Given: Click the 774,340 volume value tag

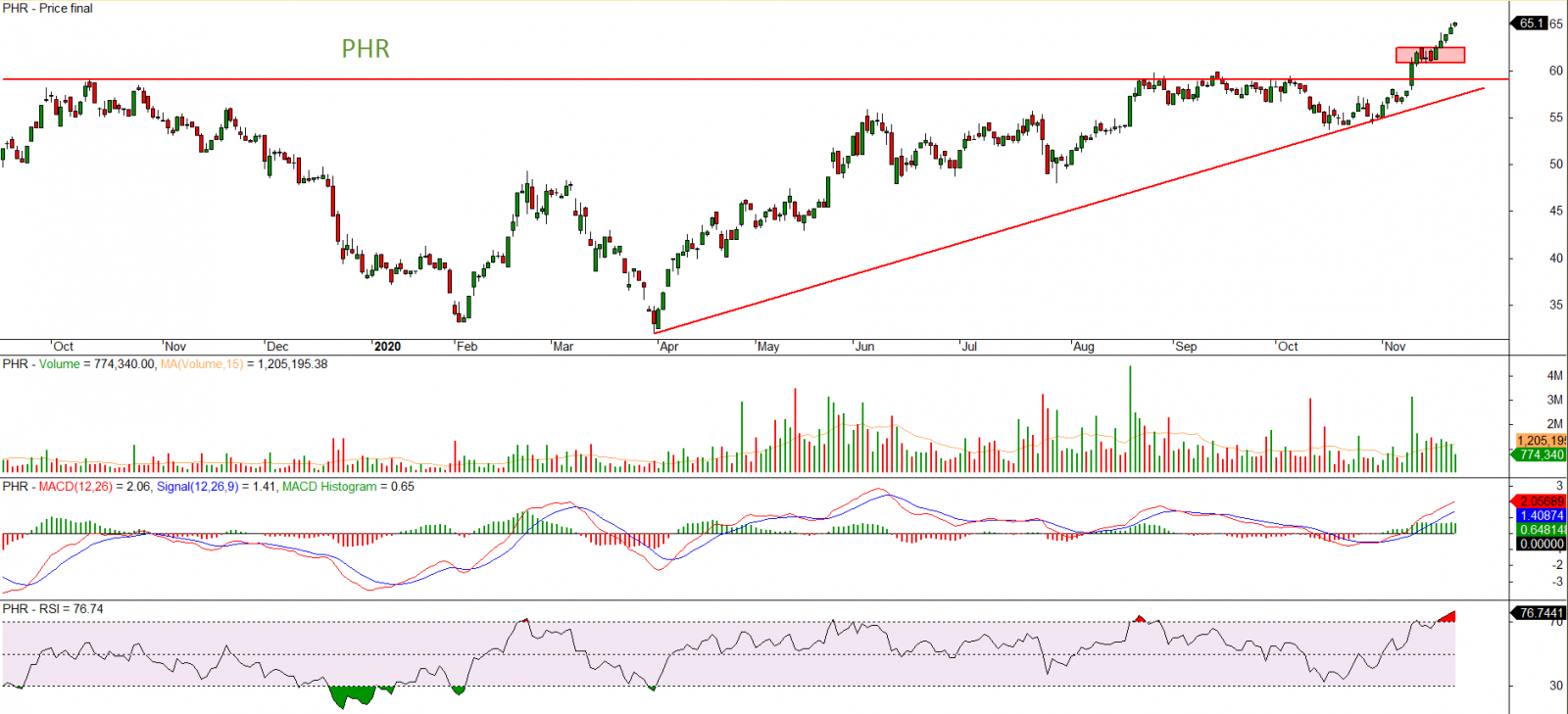Looking at the screenshot, I should 1541,454.
